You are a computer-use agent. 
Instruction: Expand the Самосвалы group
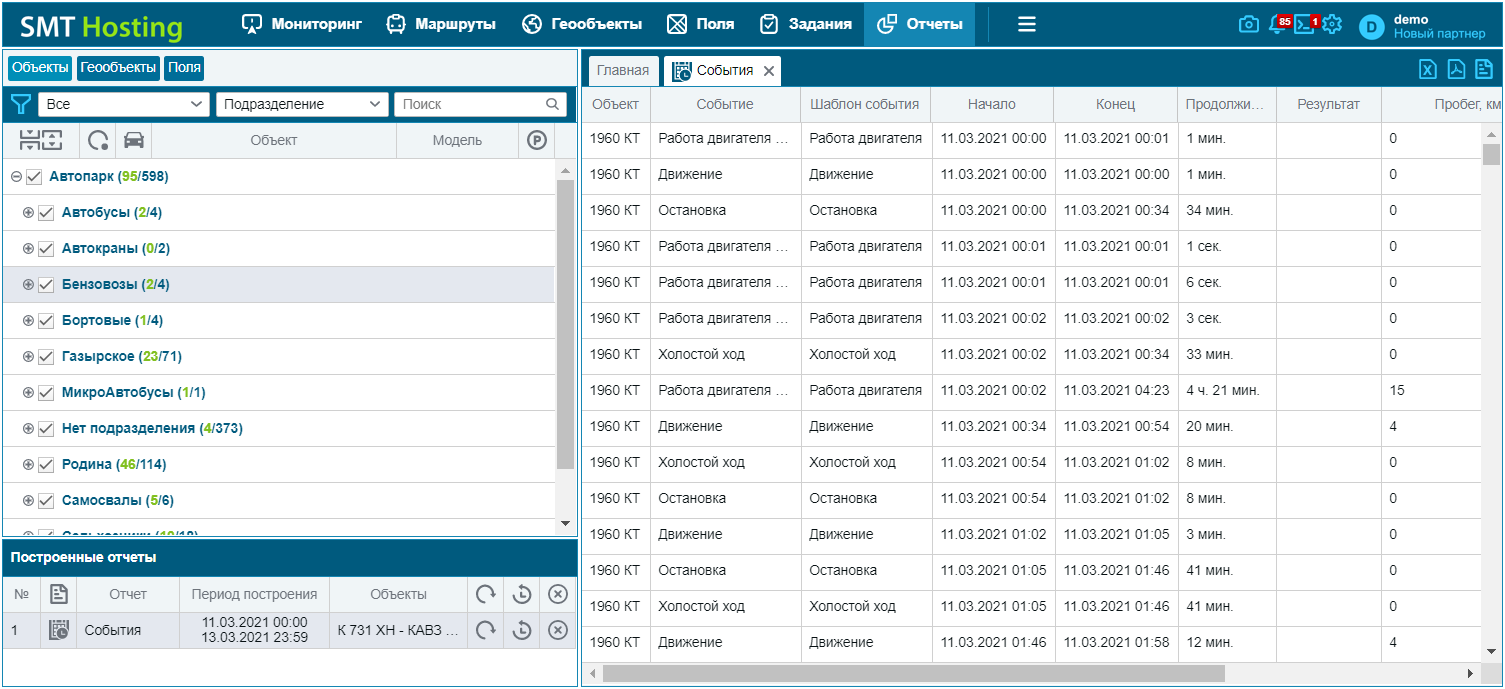coord(28,501)
